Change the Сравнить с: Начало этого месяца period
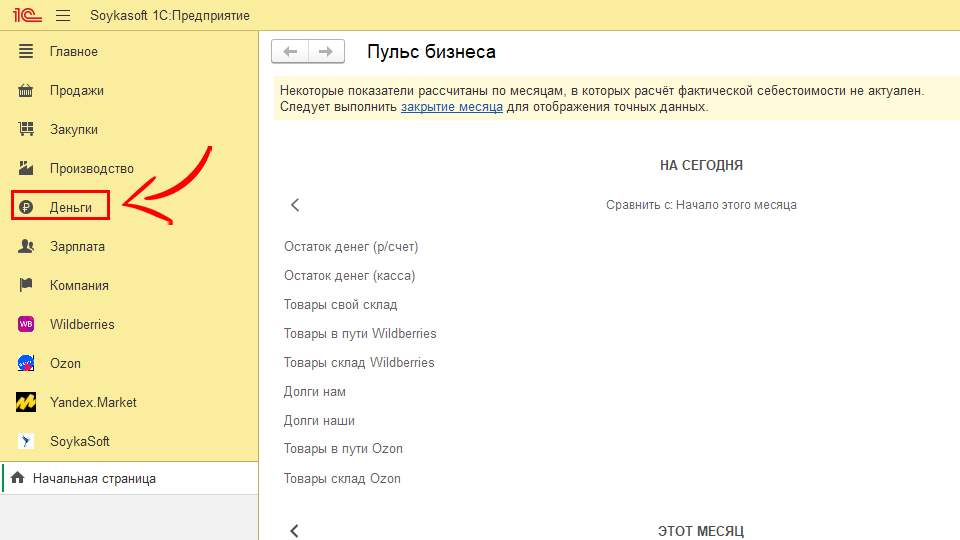The width and height of the screenshot is (960, 540). coord(700,205)
